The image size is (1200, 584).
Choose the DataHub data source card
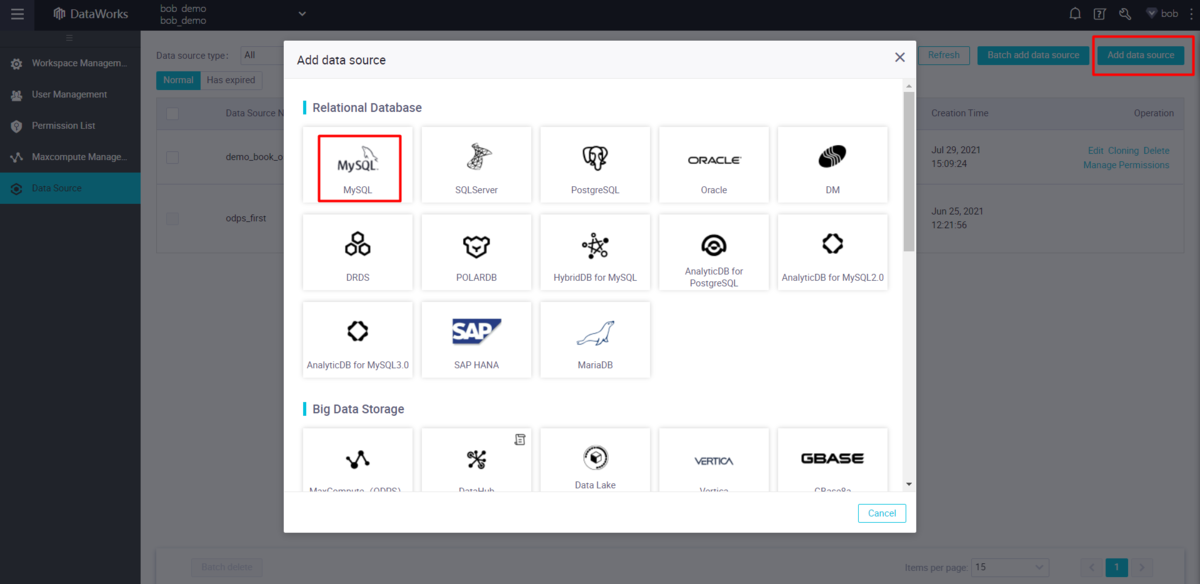476,461
